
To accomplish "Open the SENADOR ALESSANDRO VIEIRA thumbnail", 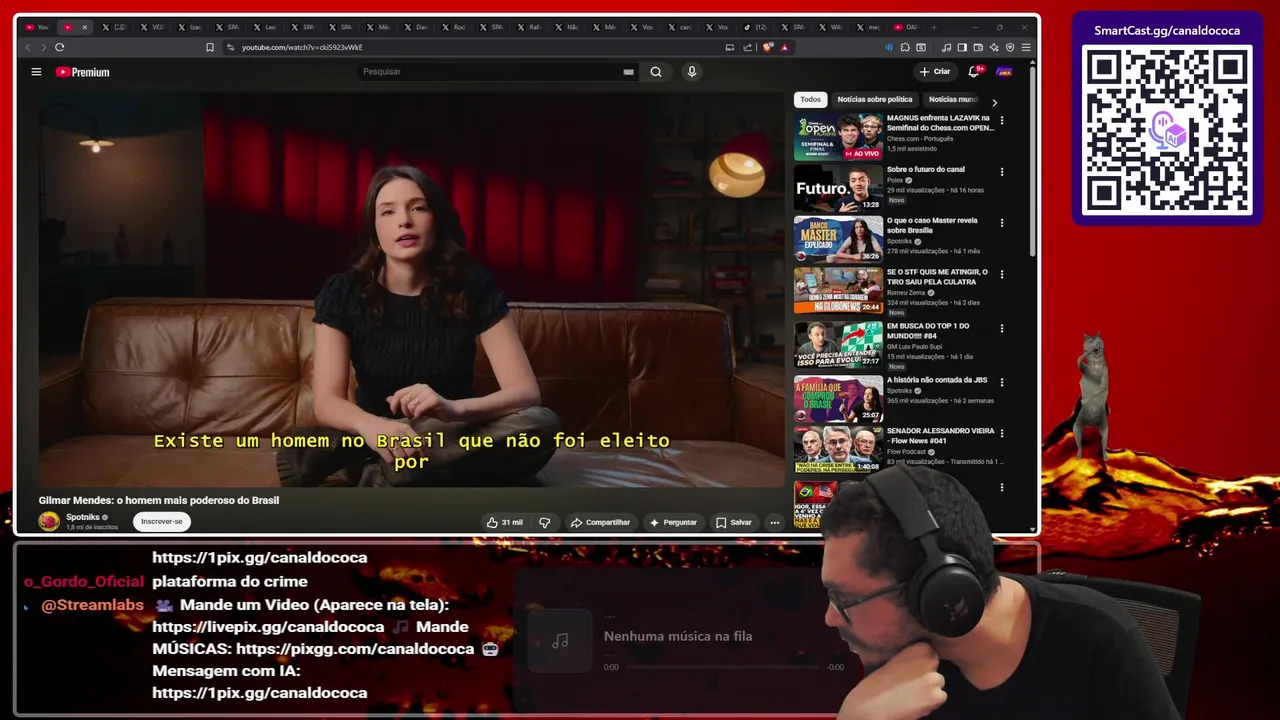I will tap(838, 449).
